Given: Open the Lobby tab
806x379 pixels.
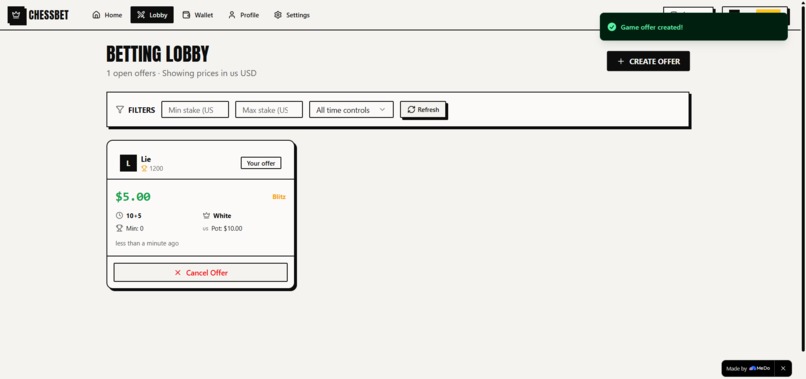Looking at the screenshot, I should click(152, 15).
